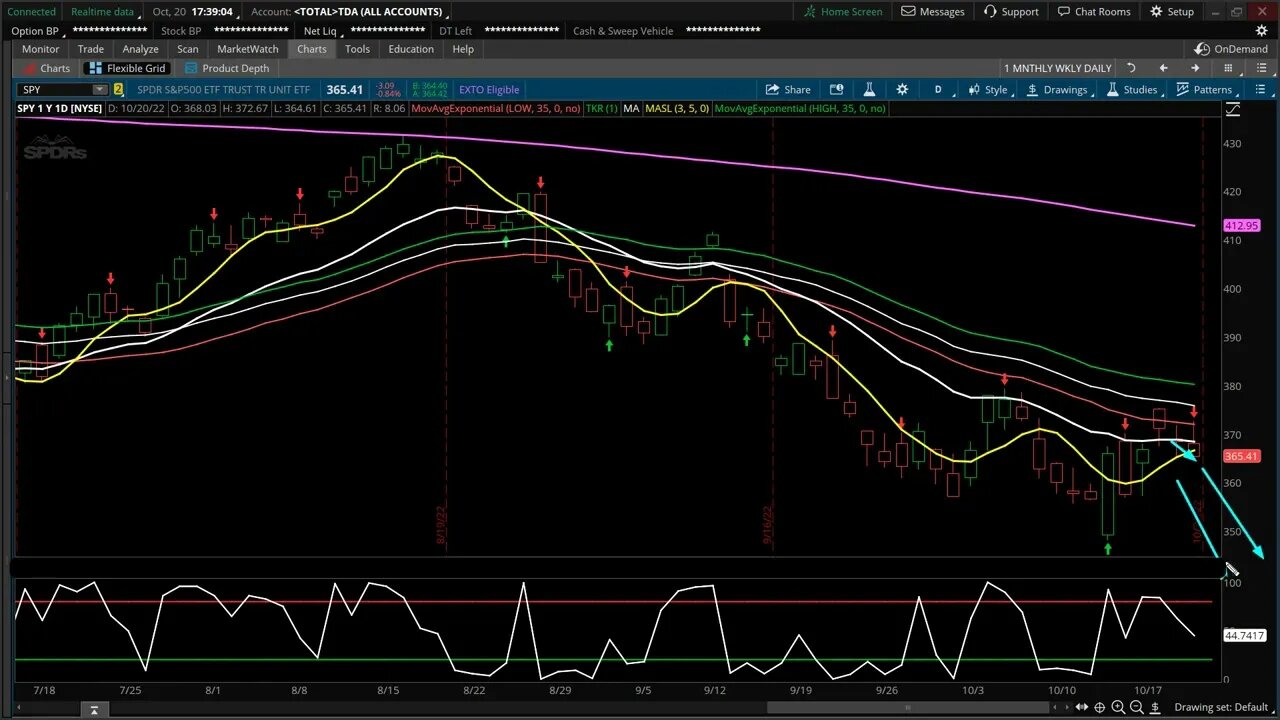Click the 412.95 magenta price bubble
Screen dimensions: 1280x720
click(x=1240, y=226)
